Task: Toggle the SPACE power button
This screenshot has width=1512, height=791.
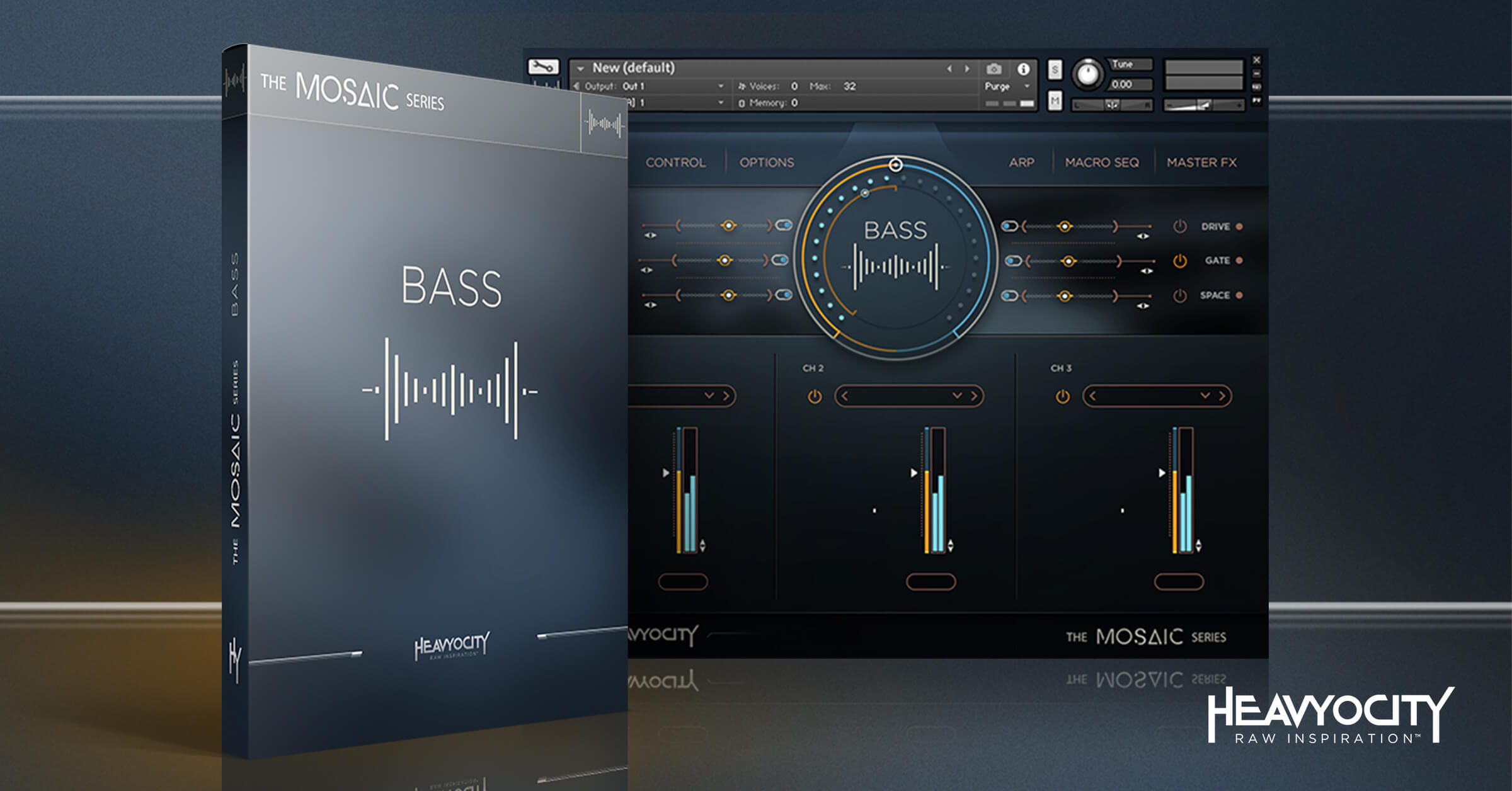Action: 1180,295
